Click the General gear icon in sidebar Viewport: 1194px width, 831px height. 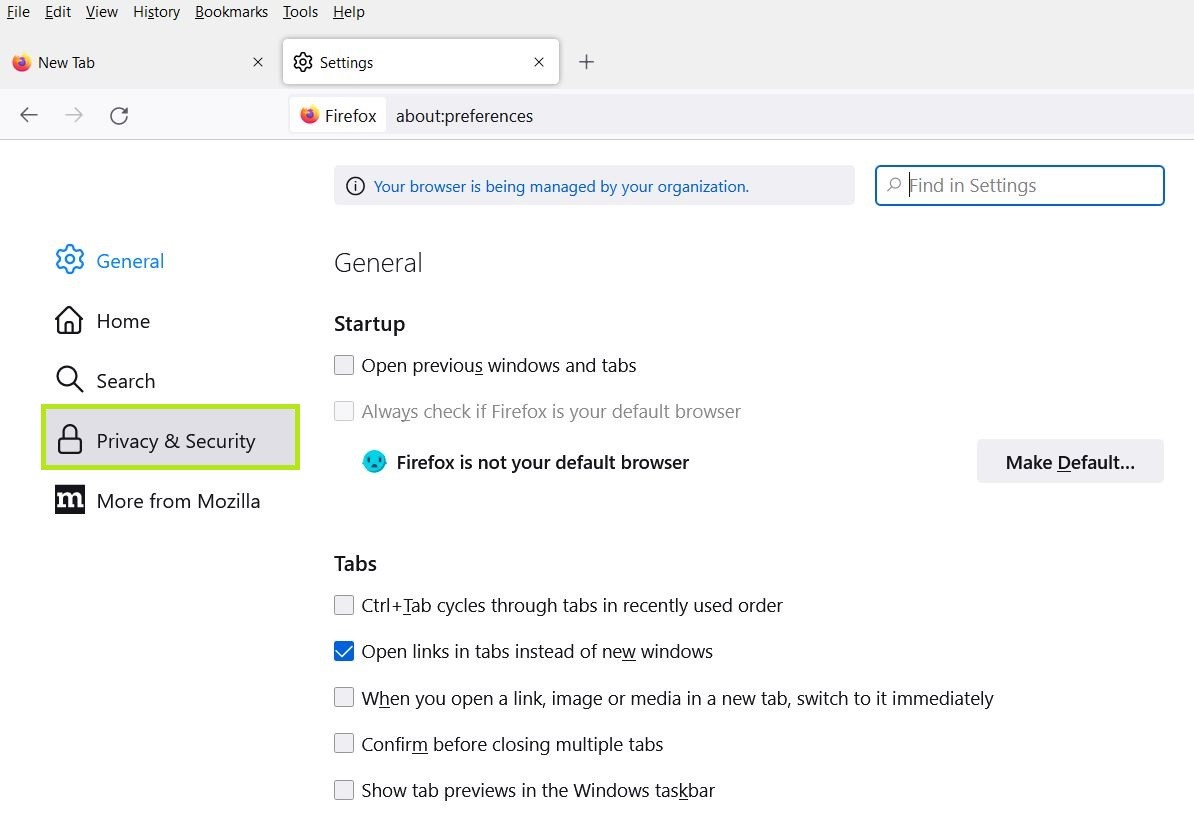pyautogui.click(x=69, y=260)
